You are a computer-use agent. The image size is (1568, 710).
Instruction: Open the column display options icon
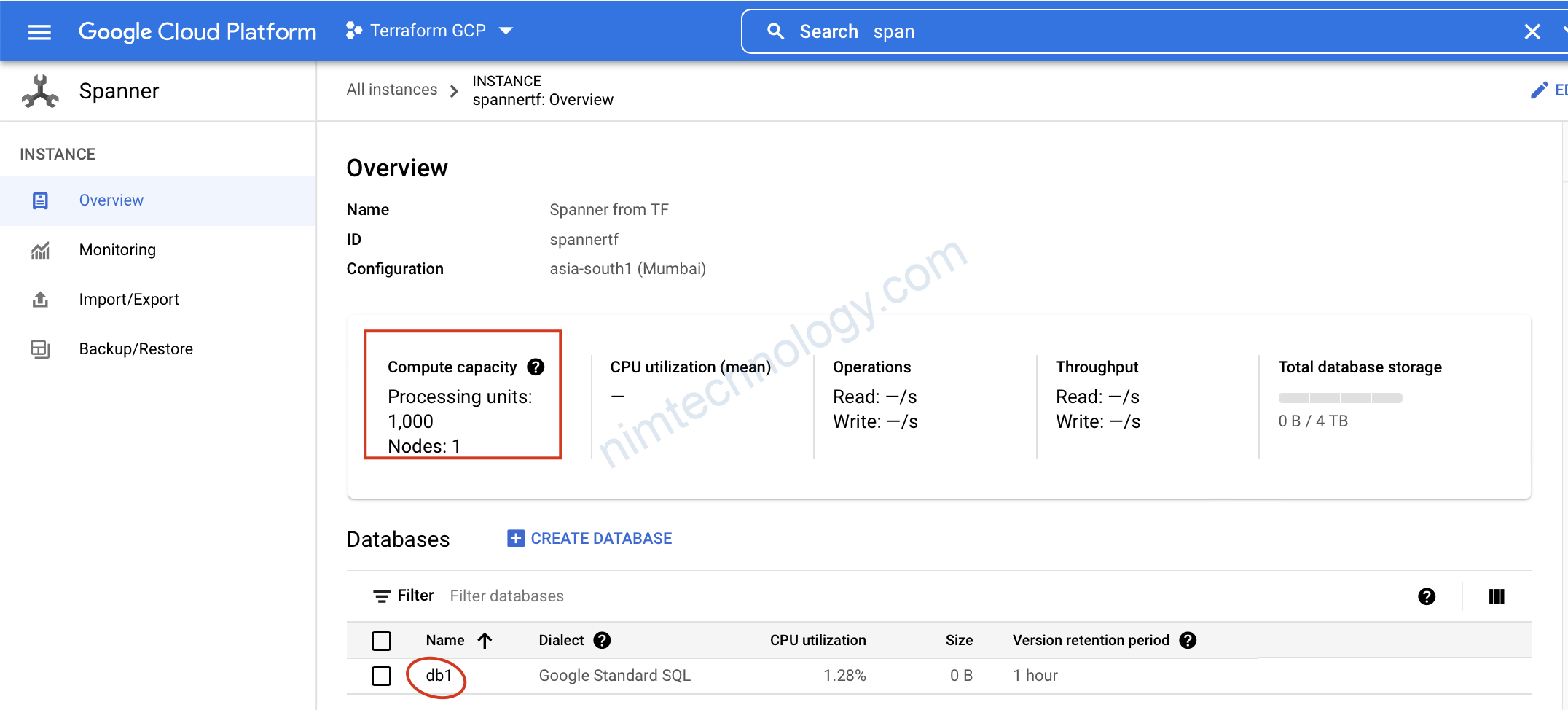coord(1497,596)
